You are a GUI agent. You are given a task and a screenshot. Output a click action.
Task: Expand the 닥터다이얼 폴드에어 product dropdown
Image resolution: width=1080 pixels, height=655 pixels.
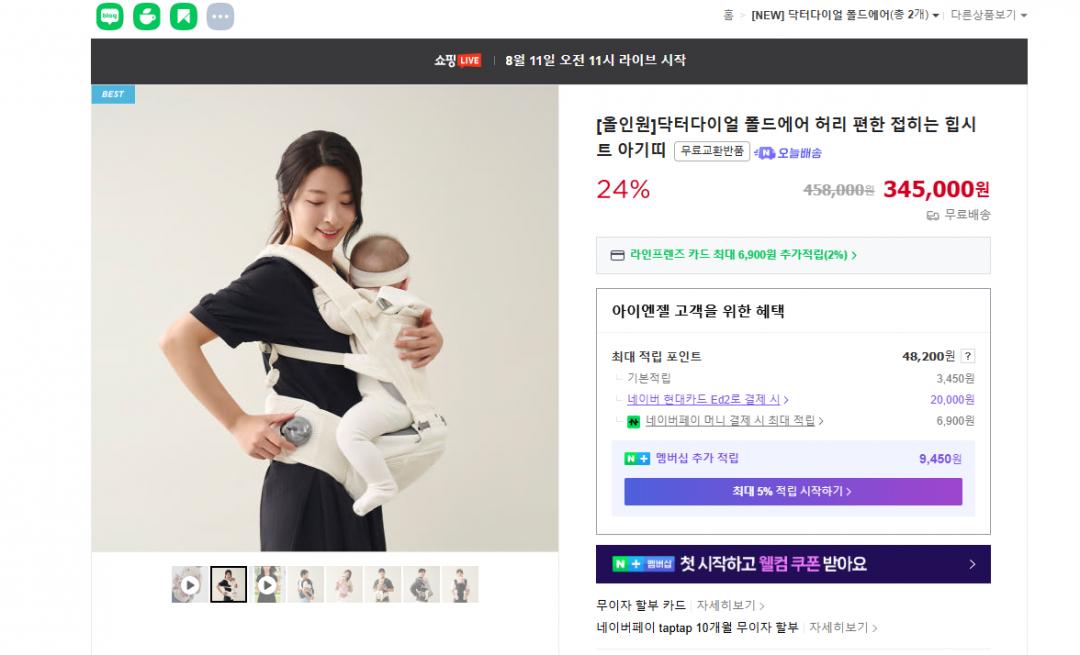(x=845, y=15)
